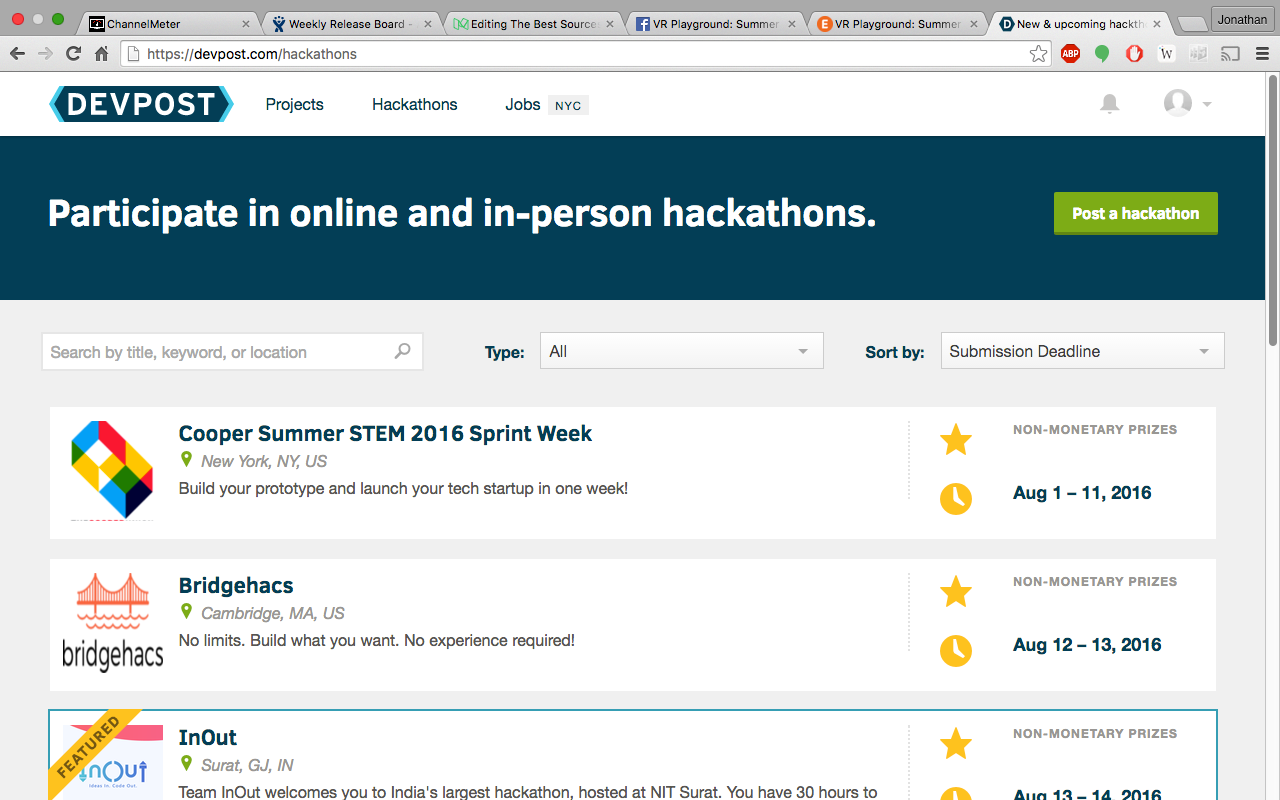This screenshot has height=800, width=1280.
Task: Click the Devpost logo
Action: 141,104
